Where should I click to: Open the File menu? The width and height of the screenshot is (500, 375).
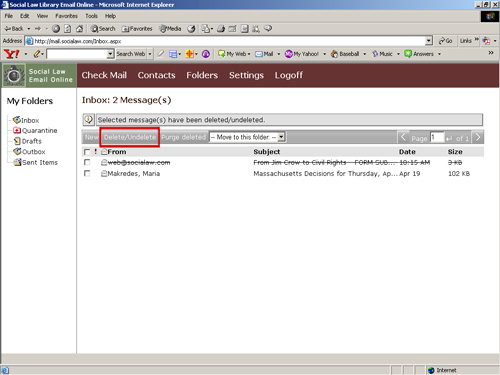(9, 16)
